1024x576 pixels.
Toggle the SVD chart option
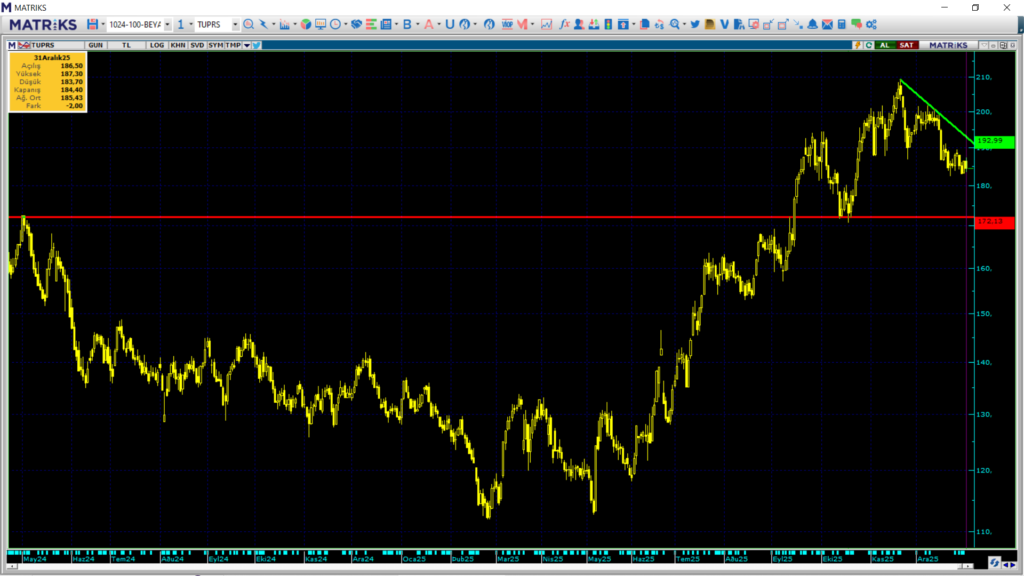click(197, 45)
